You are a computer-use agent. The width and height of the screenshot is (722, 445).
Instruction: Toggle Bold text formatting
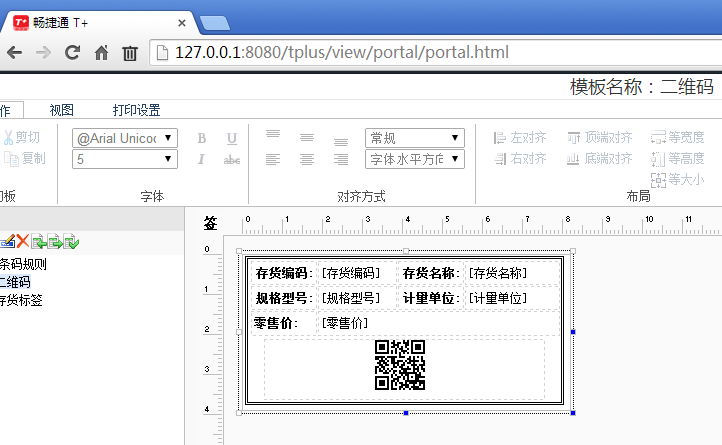tap(201, 138)
